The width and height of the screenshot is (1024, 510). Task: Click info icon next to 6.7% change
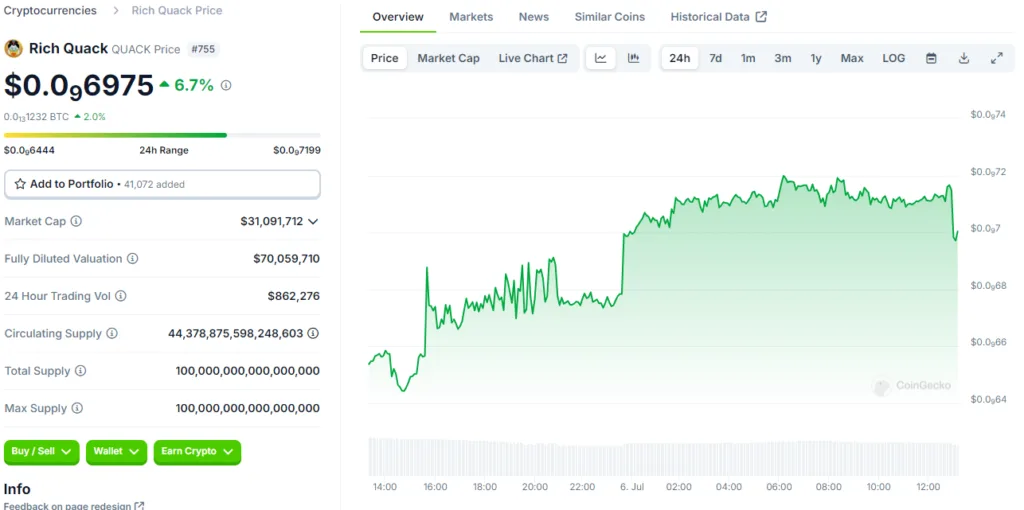pos(226,85)
